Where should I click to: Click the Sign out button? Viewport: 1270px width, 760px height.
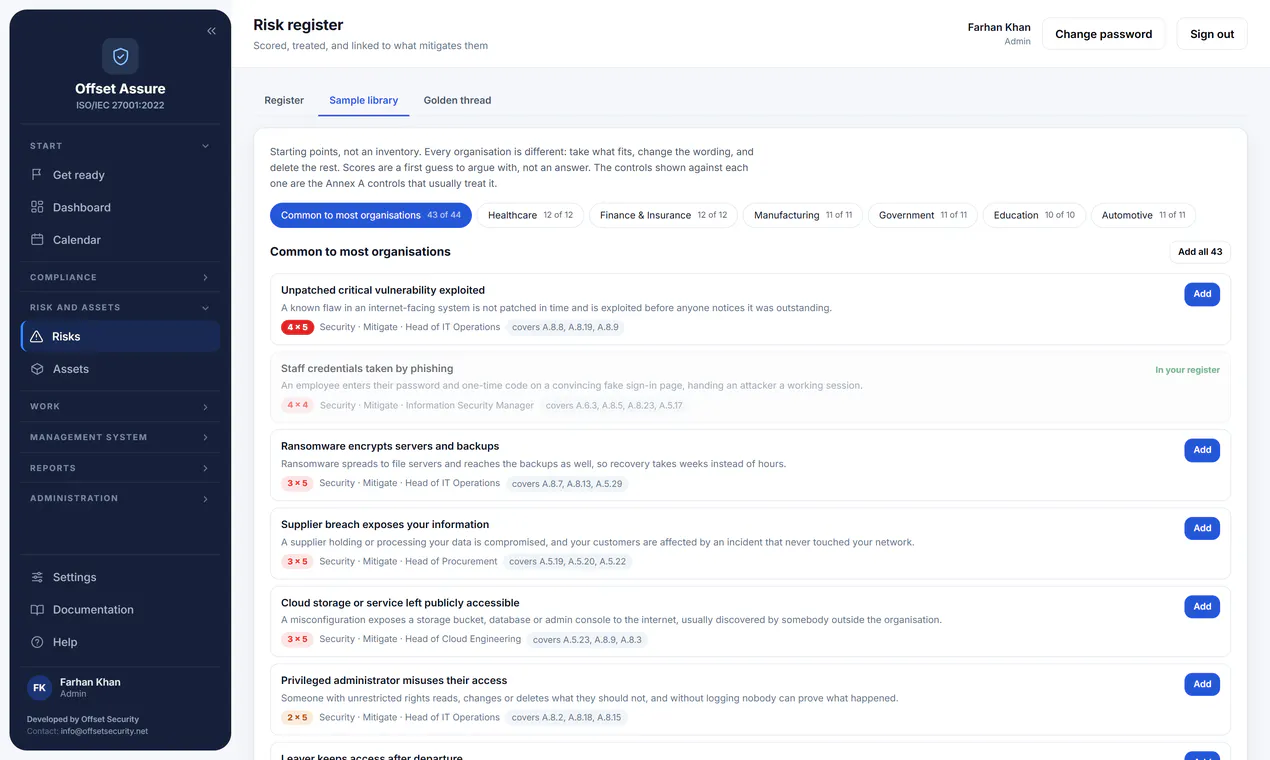click(1212, 34)
